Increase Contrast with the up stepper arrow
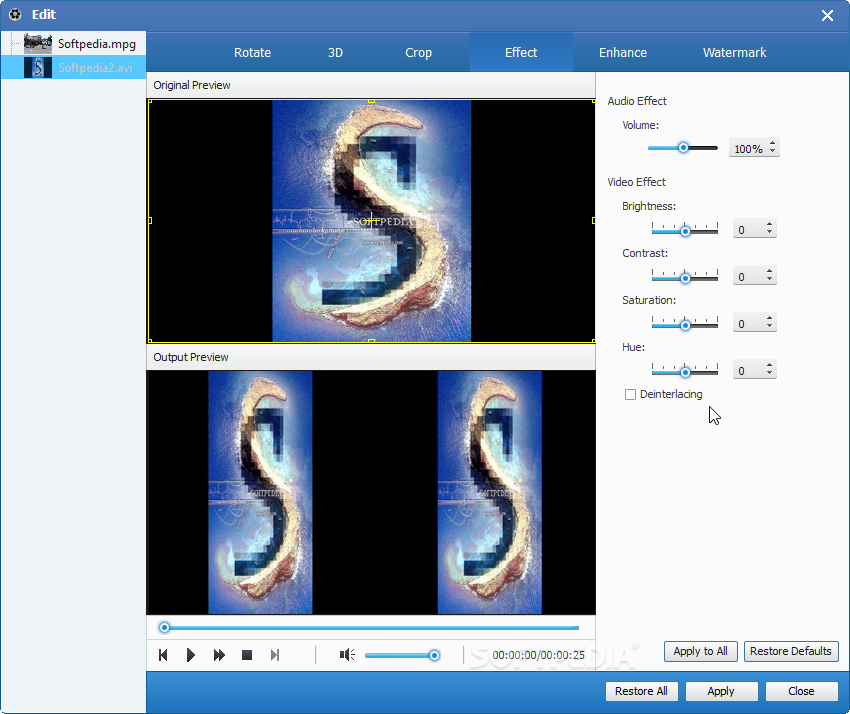 [769, 272]
